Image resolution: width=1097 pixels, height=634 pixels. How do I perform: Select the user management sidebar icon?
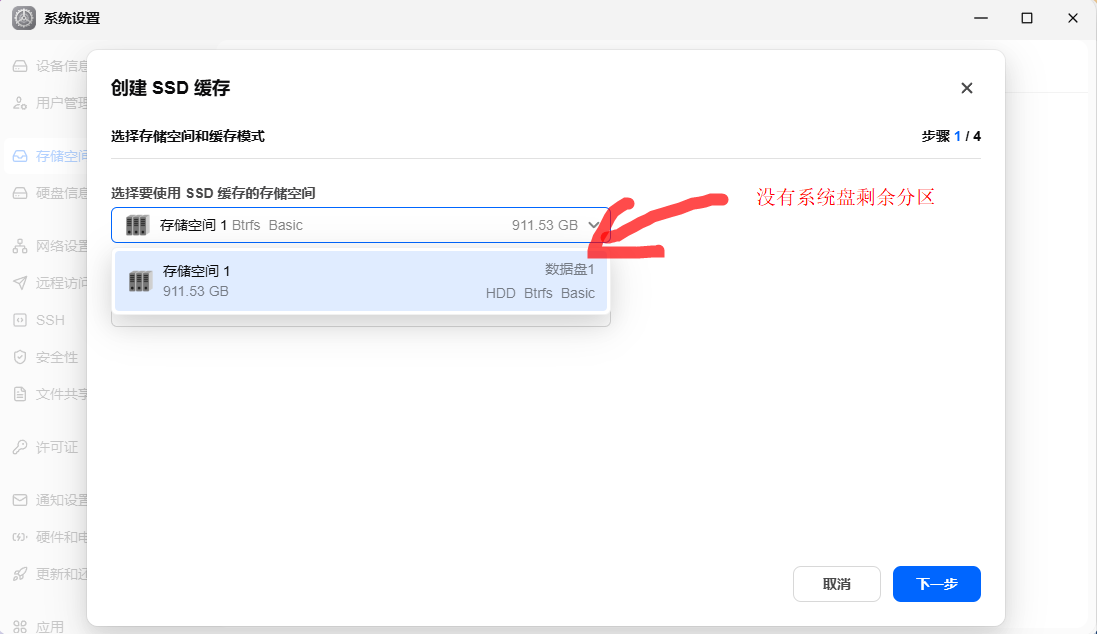point(20,104)
